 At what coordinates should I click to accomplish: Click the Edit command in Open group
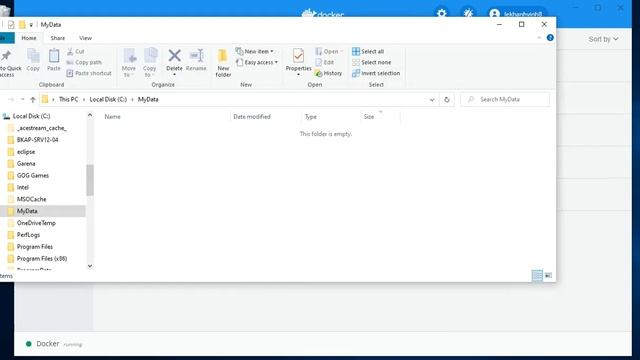[x=325, y=62]
